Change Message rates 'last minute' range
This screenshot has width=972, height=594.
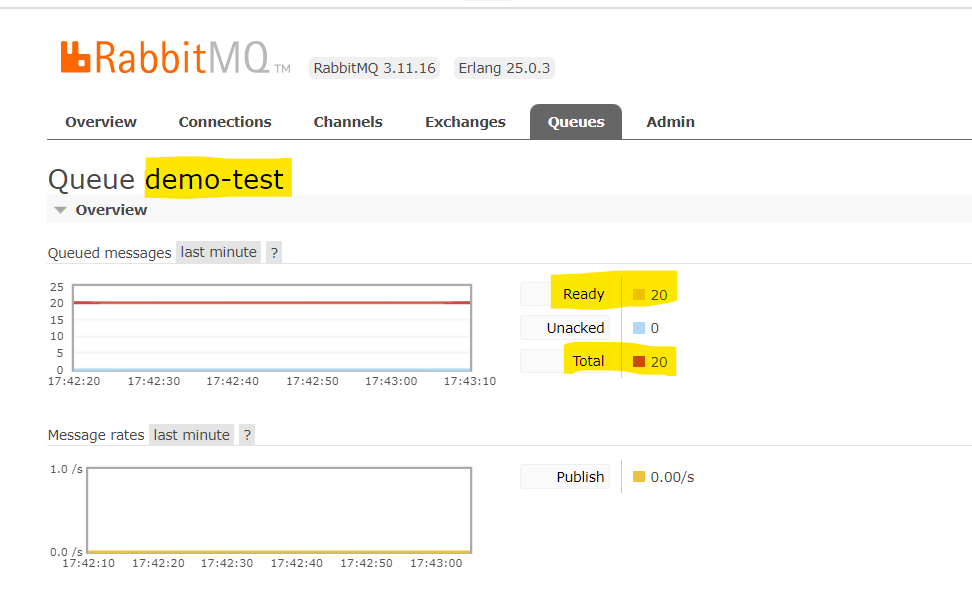(192, 435)
